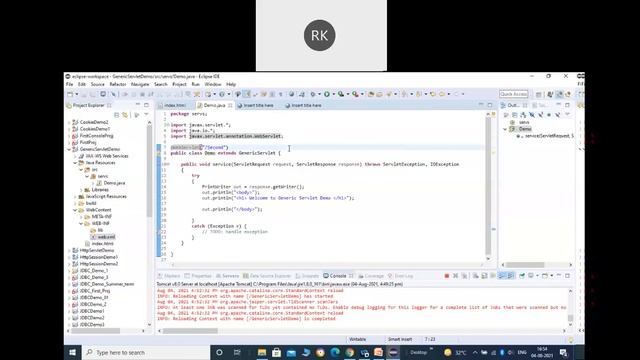Viewport: 640px width, 360px height.
Task: Toggle Sort in Outline toolbar
Action: pos(523,115)
